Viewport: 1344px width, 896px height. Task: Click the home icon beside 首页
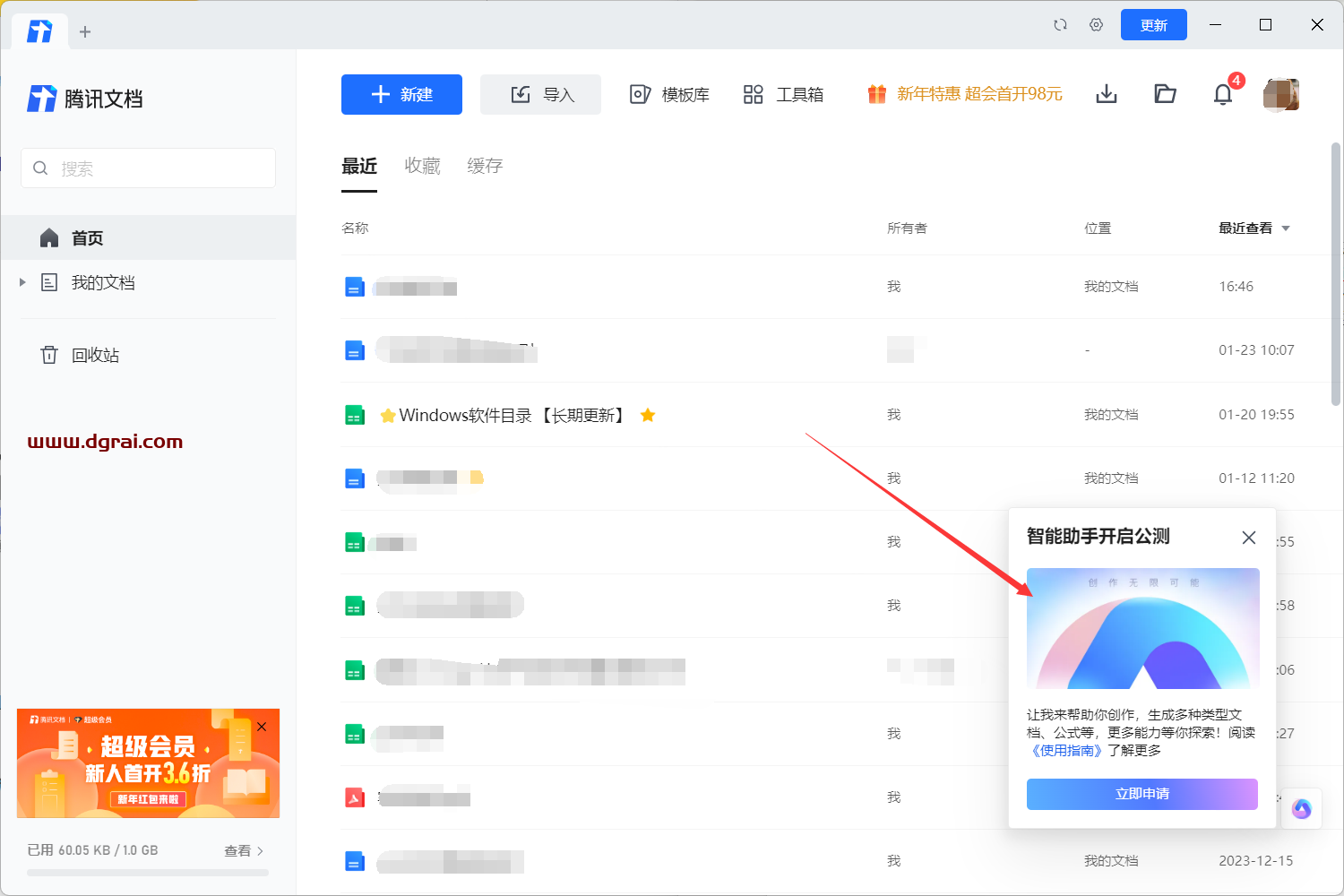(49, 237)
